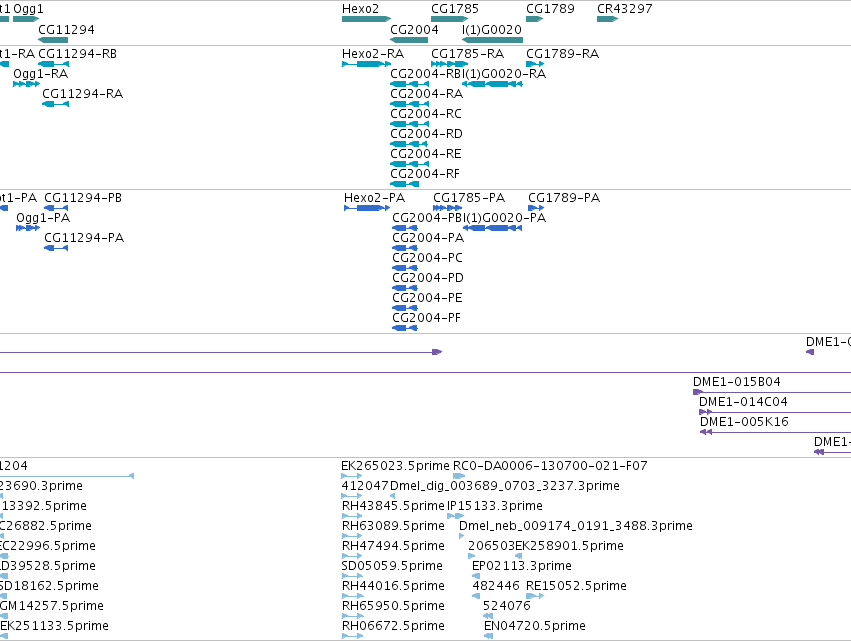This screenshot has height=641, width=851.
Task: Click the CG2004-PA protein label
Action: tap(428, 238)
